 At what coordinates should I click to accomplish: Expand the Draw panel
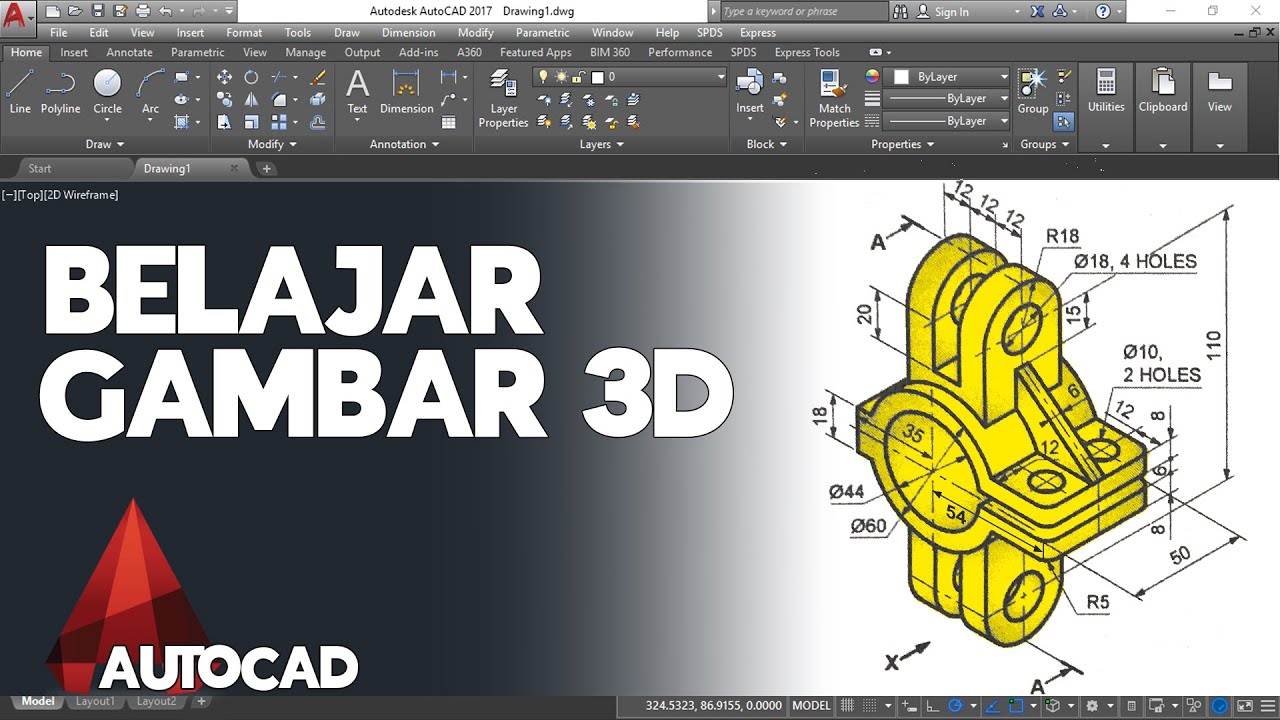[105, 144]
